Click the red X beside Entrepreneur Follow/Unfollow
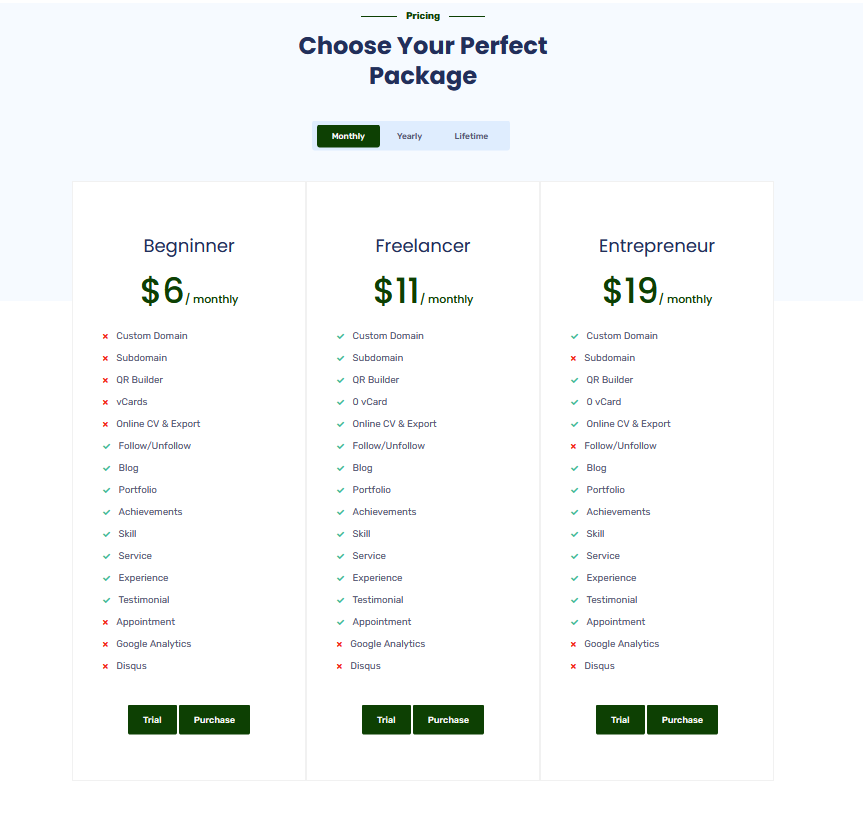 coord(573,447)
